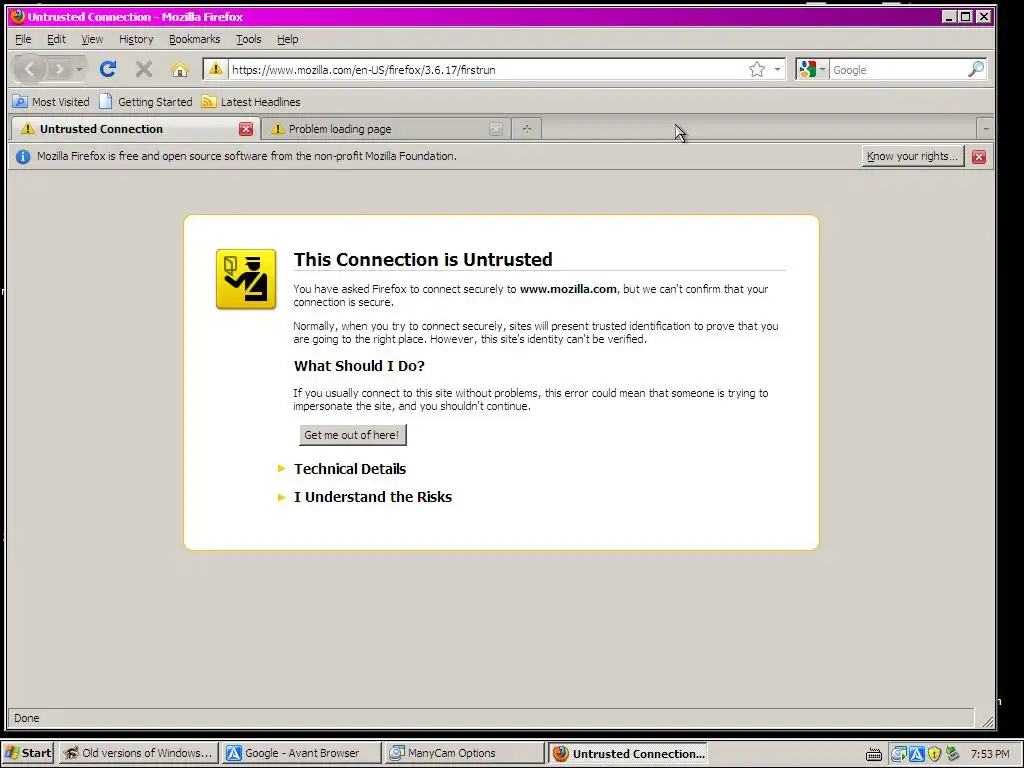This screenshot has height=768, width=1024.
Task: Click the window resize grip corner
Action: coord(987,720)
